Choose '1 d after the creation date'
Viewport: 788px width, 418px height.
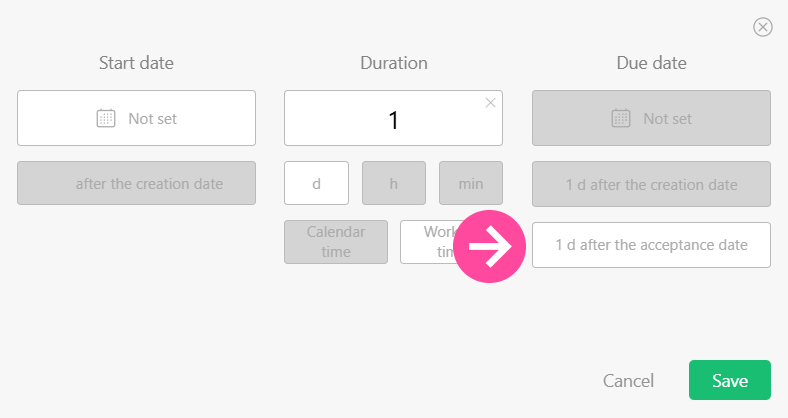(x=651, y=184)
